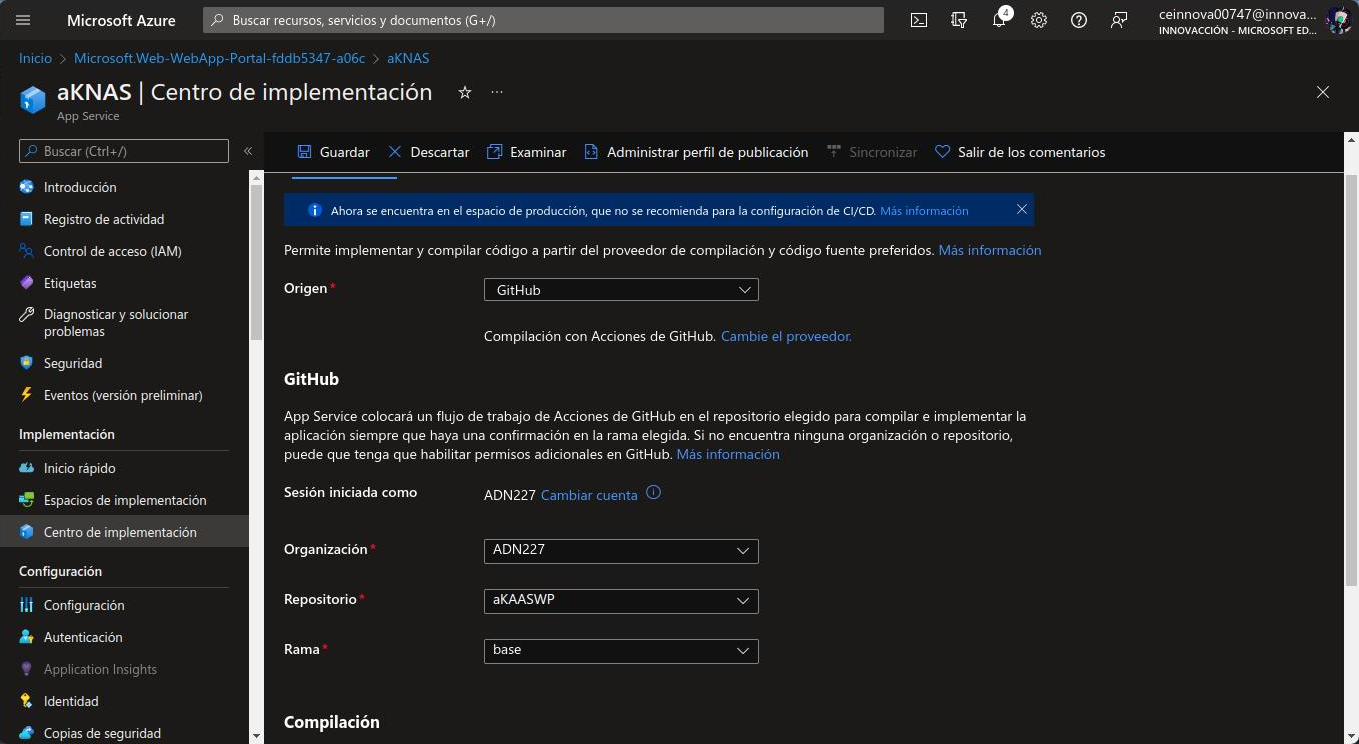The image size is (1359, 744).
Task: Click the info icon in the banner
Action: pyautogui.click(x=314, y=210)
